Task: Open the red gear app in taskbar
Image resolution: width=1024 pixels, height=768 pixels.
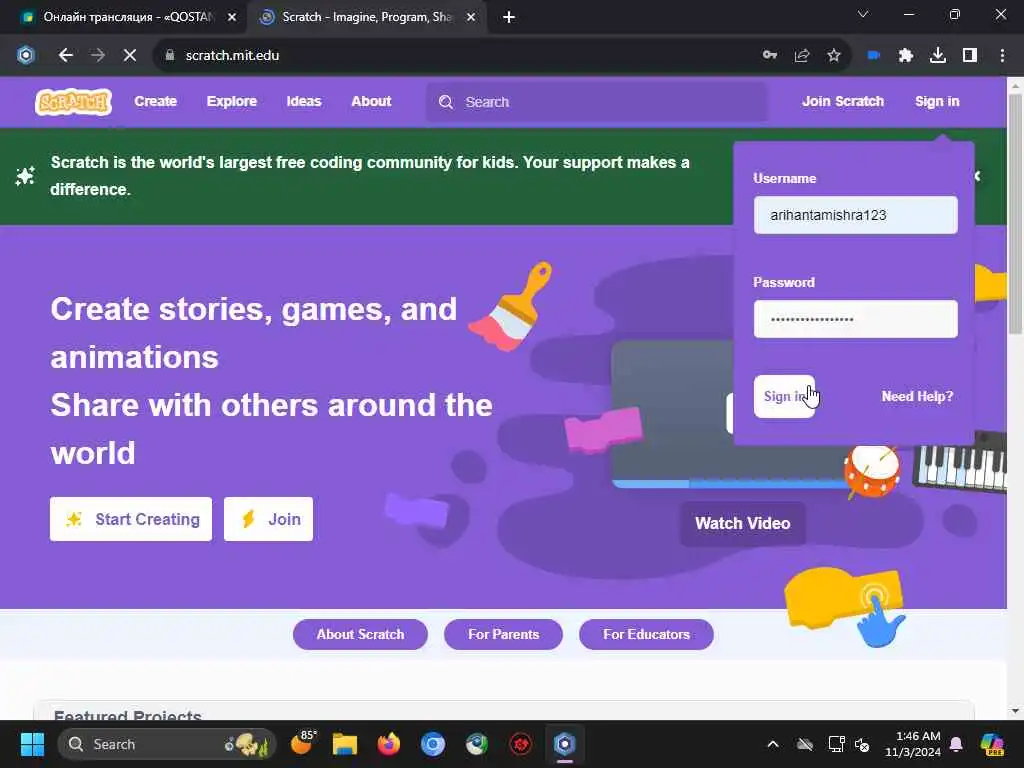Action: click(x=520, y=744)
